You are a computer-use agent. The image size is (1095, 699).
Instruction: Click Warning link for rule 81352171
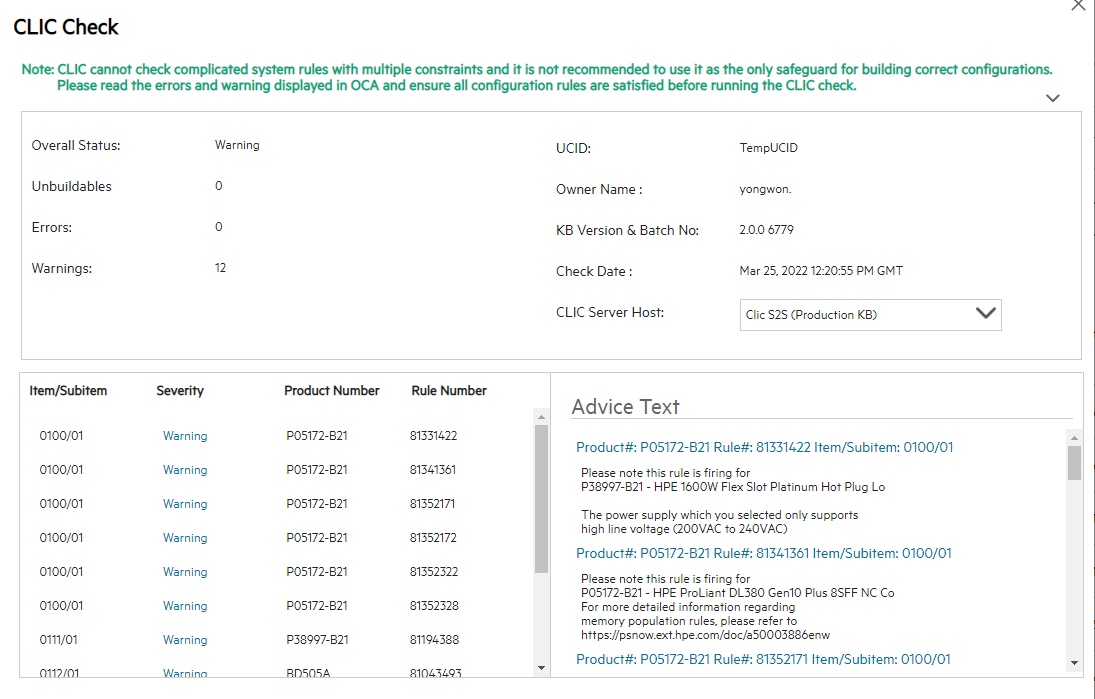(185, 504)
